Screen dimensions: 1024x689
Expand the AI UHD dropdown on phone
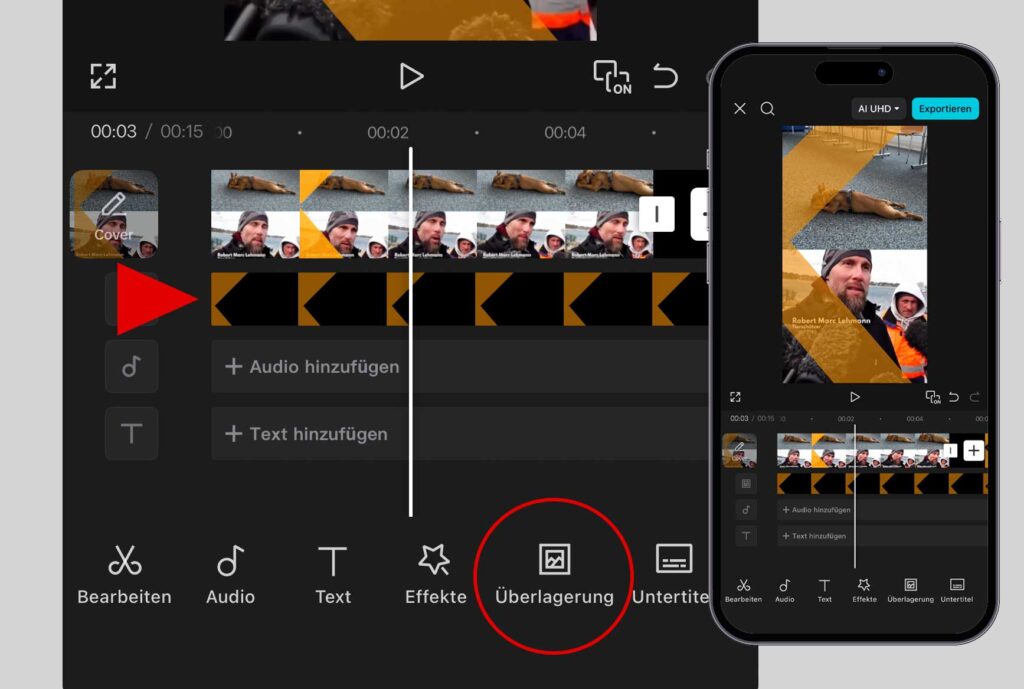tap(878, 109)
